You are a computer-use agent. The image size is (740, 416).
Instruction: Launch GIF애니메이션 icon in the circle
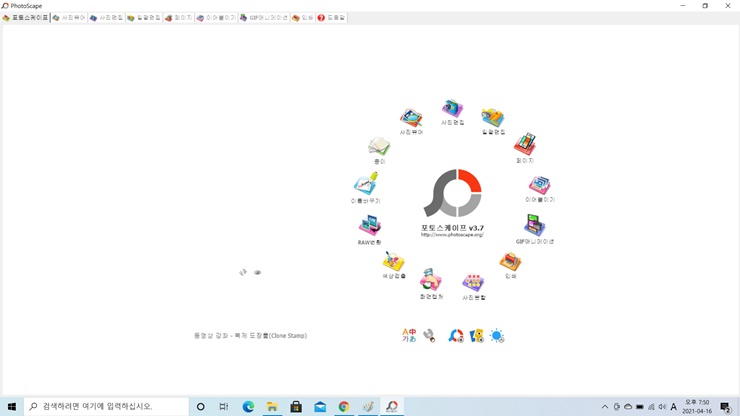(x=535, y=229)
